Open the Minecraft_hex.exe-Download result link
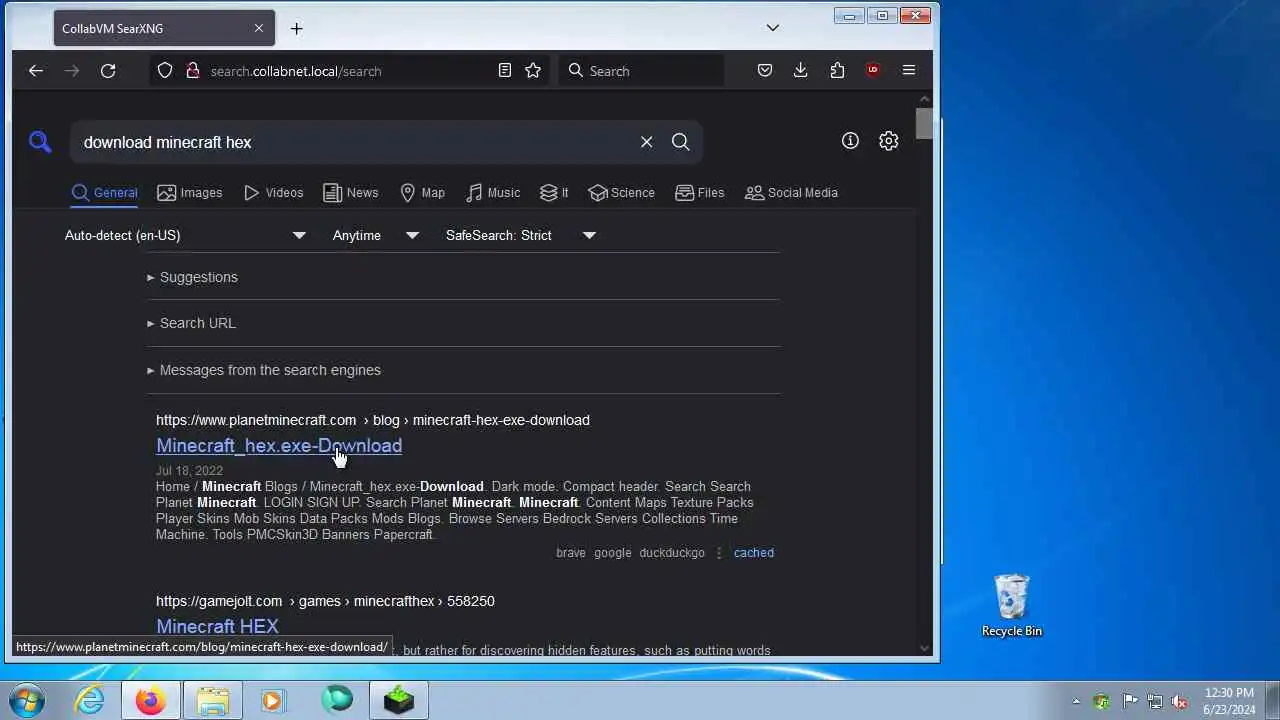The width and height of the screenshot is (1280, 720). (279, 446)
